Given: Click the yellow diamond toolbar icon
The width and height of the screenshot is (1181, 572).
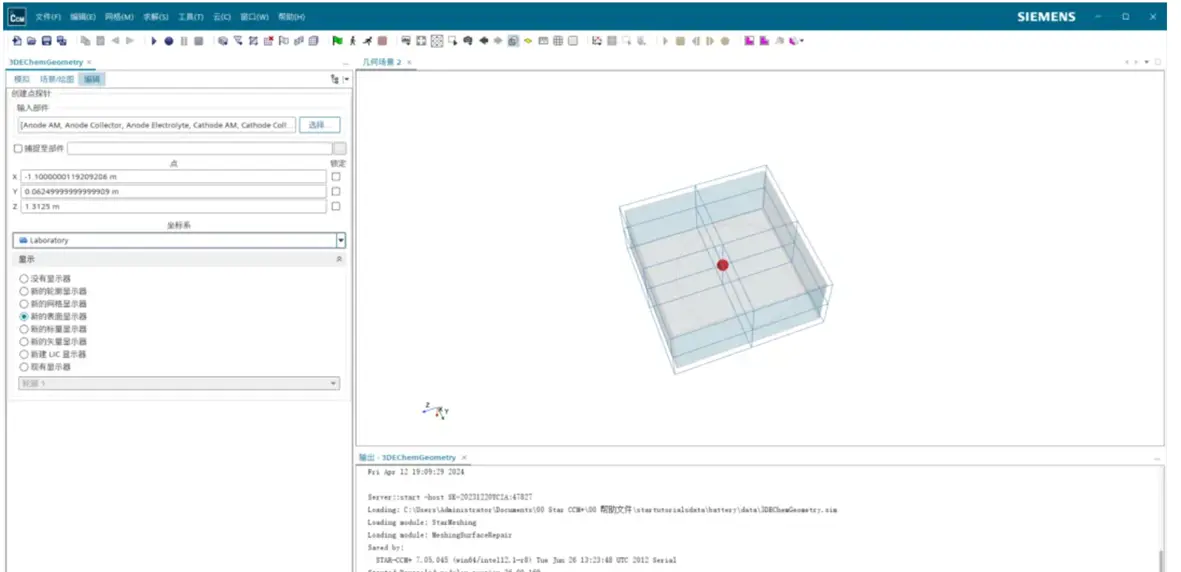Looking at the screenshot, I should click(x=528, y=41).
